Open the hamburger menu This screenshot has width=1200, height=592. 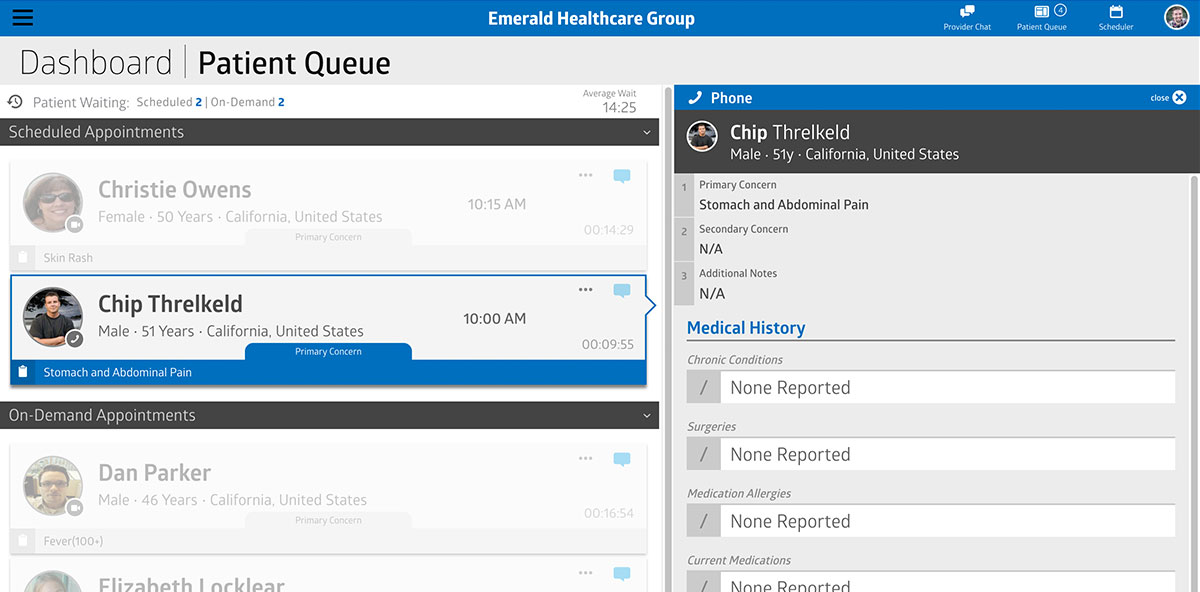point(22,18)
